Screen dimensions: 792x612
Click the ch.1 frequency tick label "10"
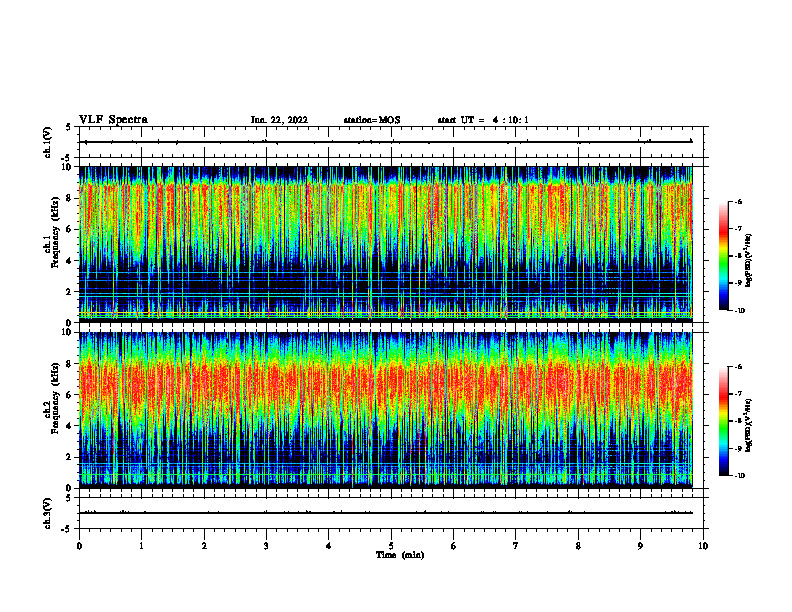click(68, 167)
